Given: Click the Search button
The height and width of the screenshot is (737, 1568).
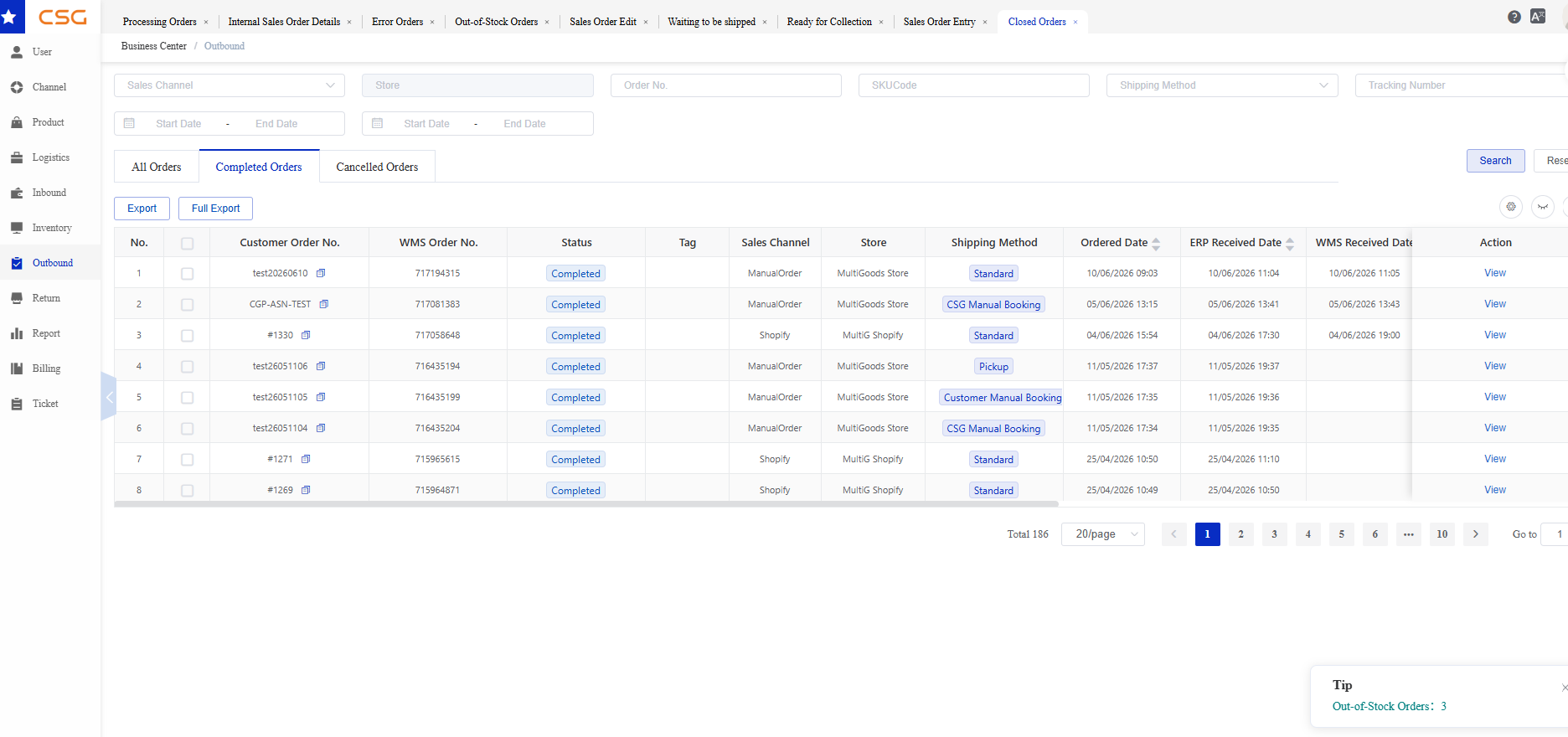Looking at the screenshot, I should point(1495,161).
